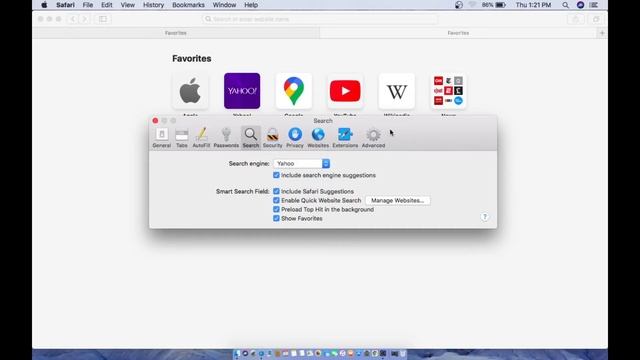Open the Security preferences pane
This screenshot has width=640, height=360.
pos(272,138)
